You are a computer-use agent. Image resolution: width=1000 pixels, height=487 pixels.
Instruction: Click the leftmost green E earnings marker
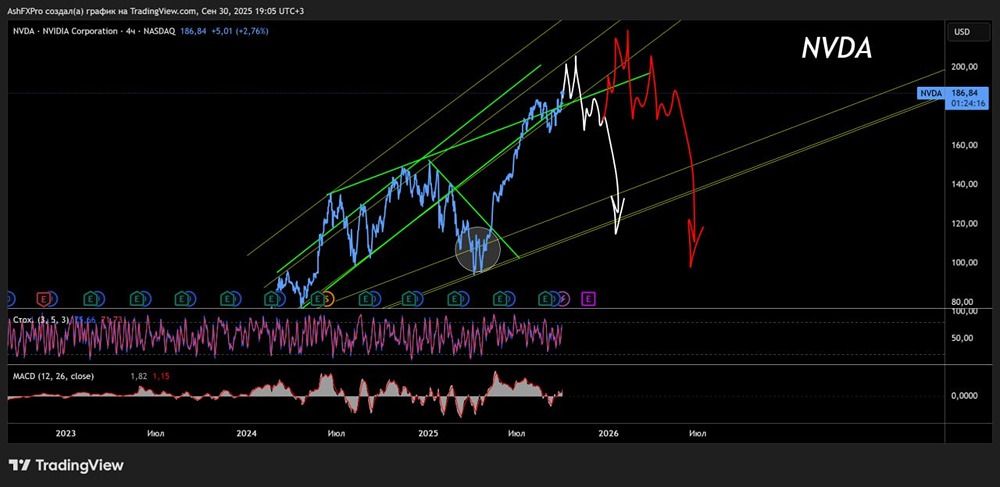[x=89, y=298]
